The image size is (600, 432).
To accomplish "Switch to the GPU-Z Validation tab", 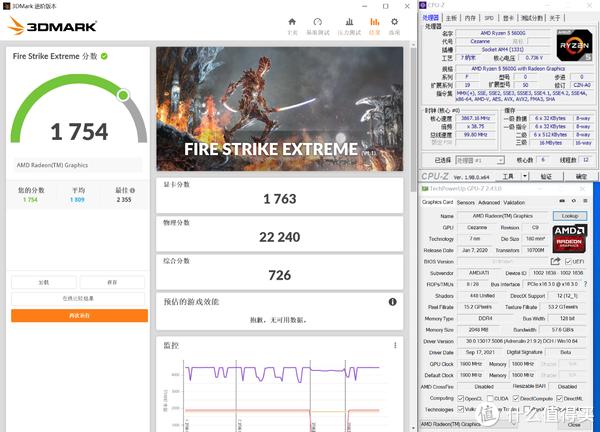I will pyautogui.click(x=514, y=202).
